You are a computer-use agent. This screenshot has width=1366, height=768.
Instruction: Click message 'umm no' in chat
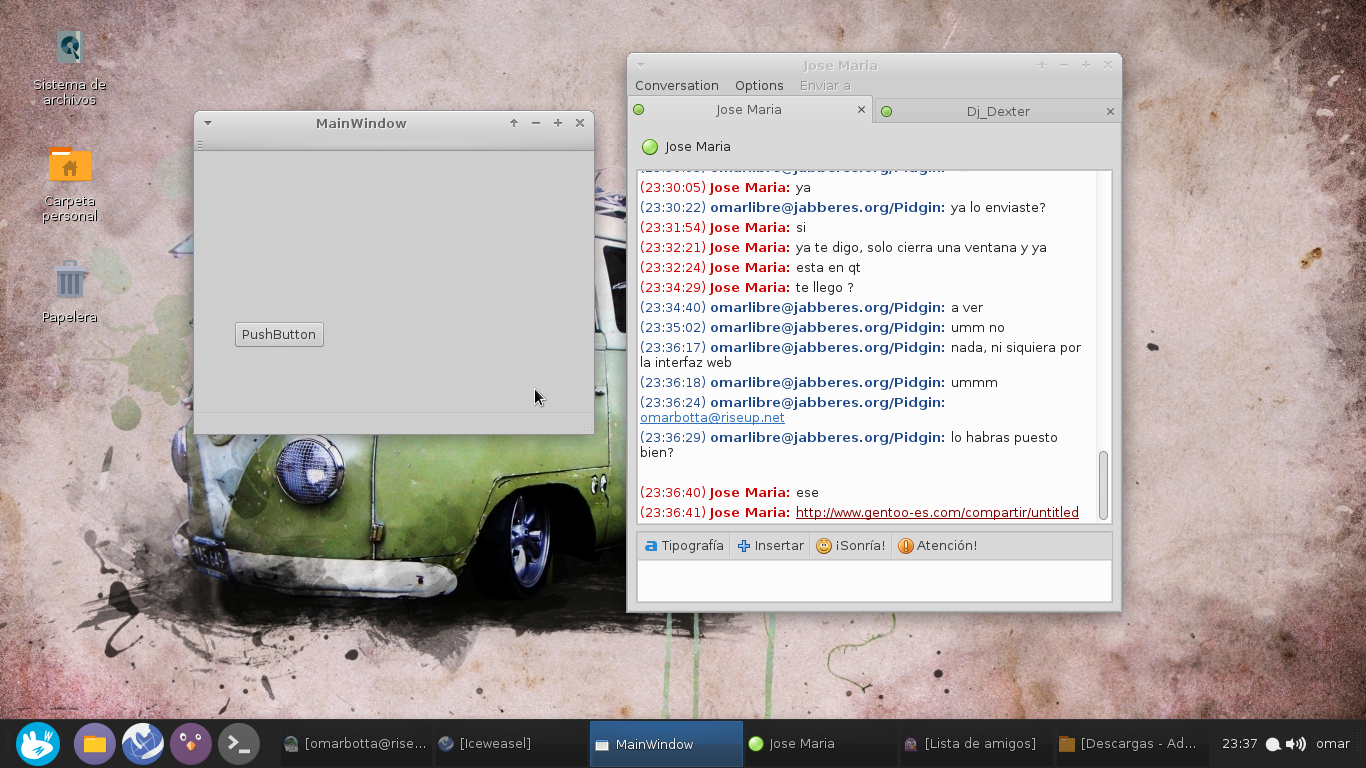tap(977, 328)
